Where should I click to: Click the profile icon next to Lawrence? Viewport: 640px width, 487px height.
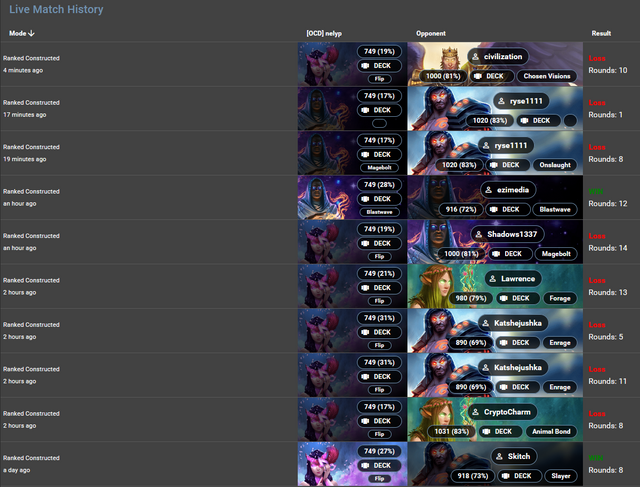tap(492, 279)
